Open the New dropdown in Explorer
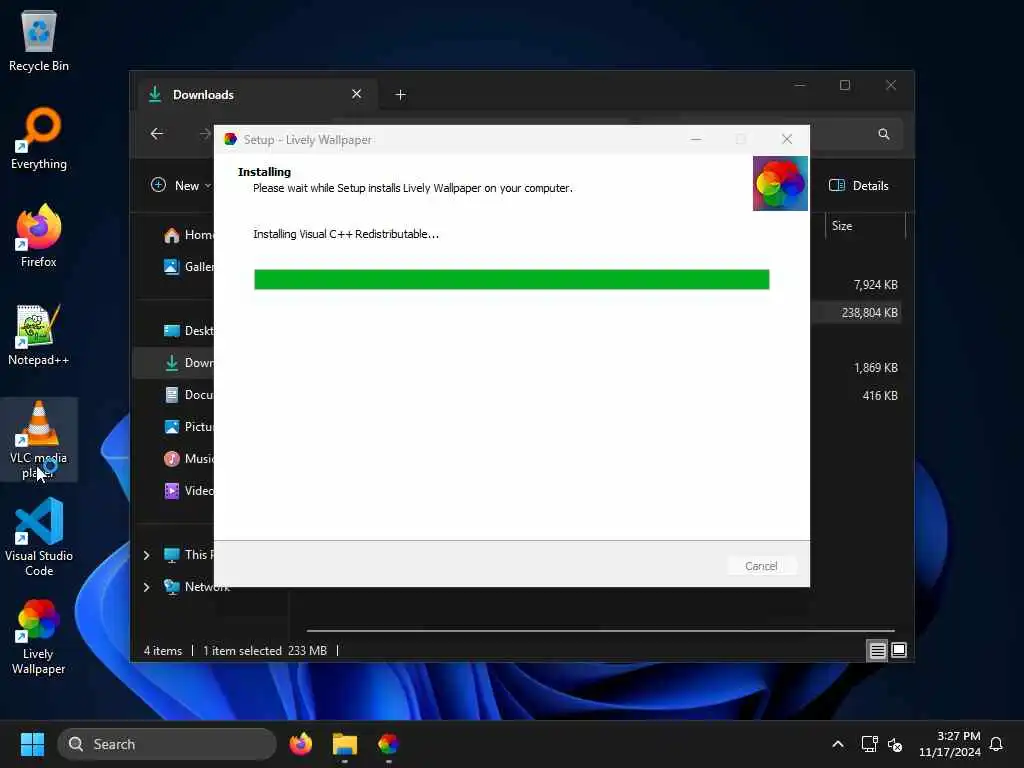 tap(181, 185)
